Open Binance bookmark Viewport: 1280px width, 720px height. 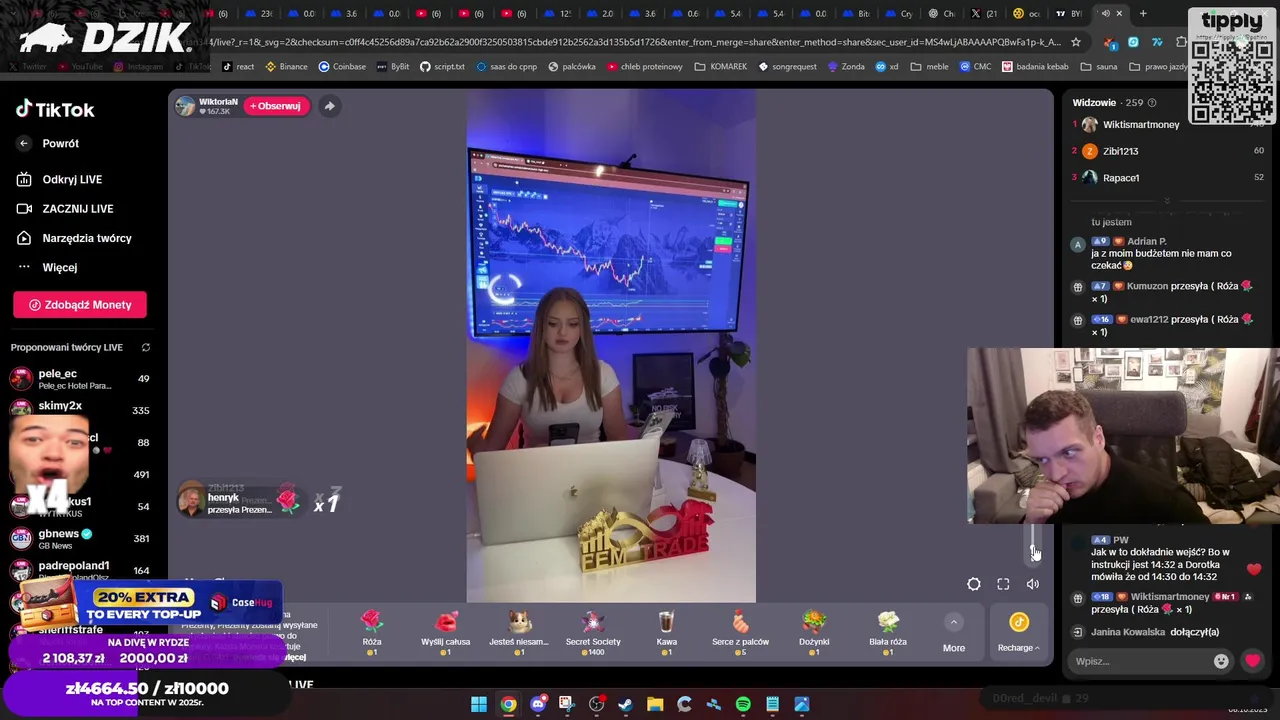285,66
